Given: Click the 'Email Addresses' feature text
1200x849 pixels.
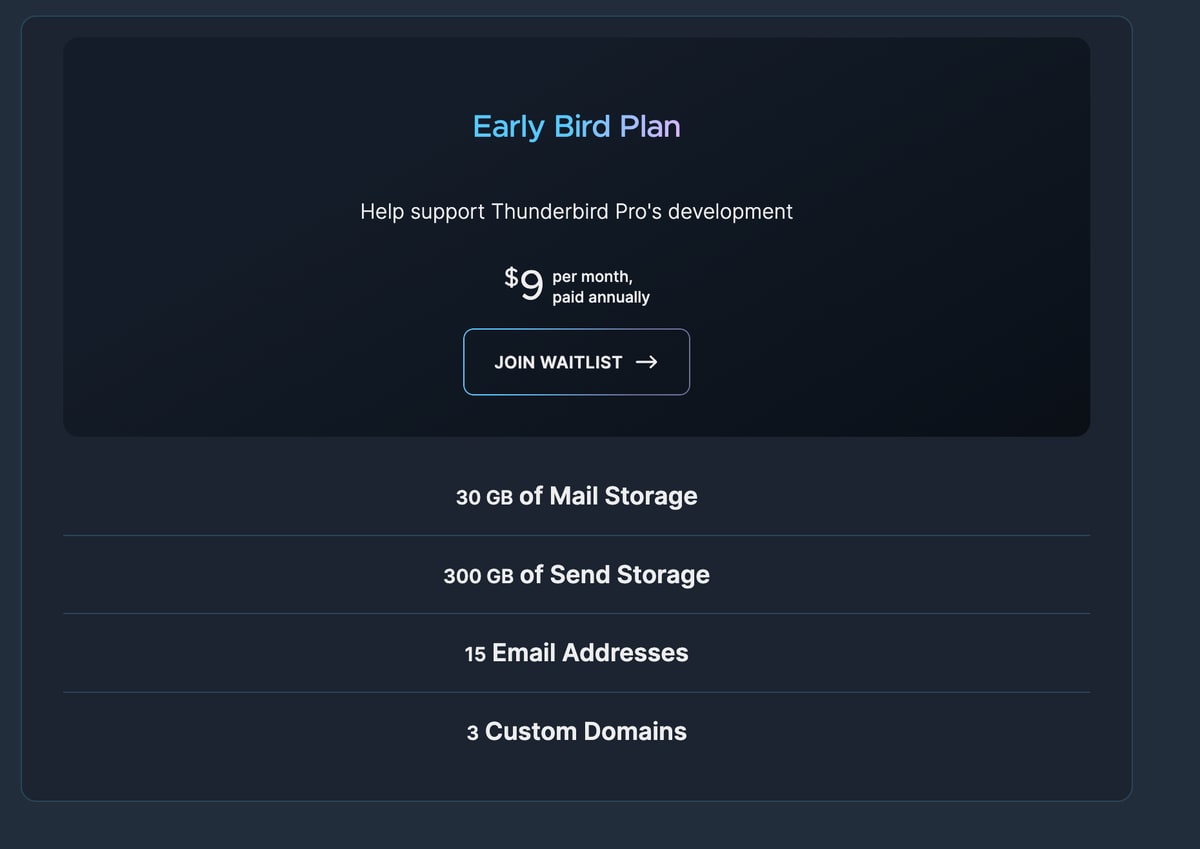Looking at the screenshot, I should click(590, 653).
